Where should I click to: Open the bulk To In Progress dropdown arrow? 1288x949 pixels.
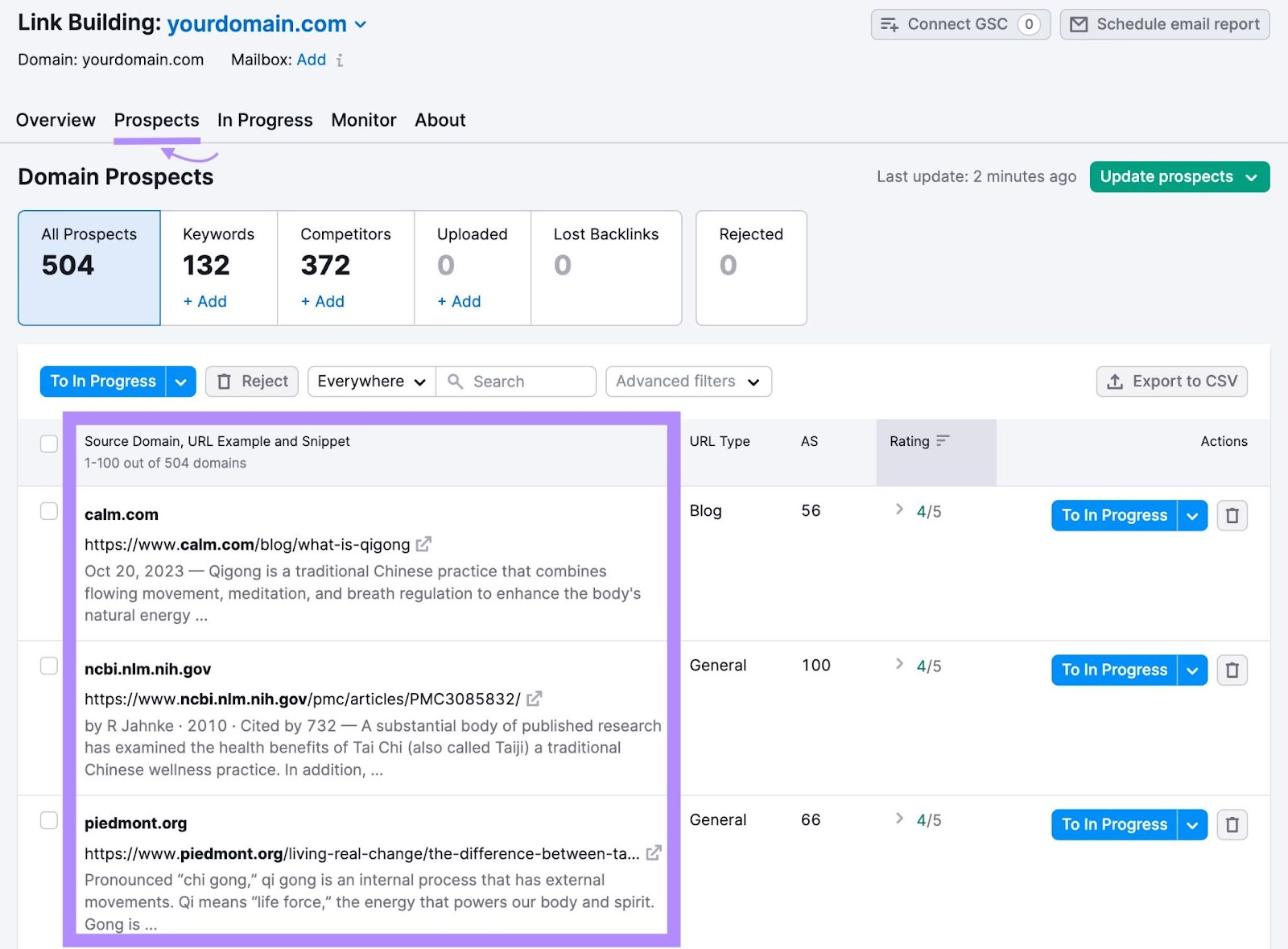181,382
